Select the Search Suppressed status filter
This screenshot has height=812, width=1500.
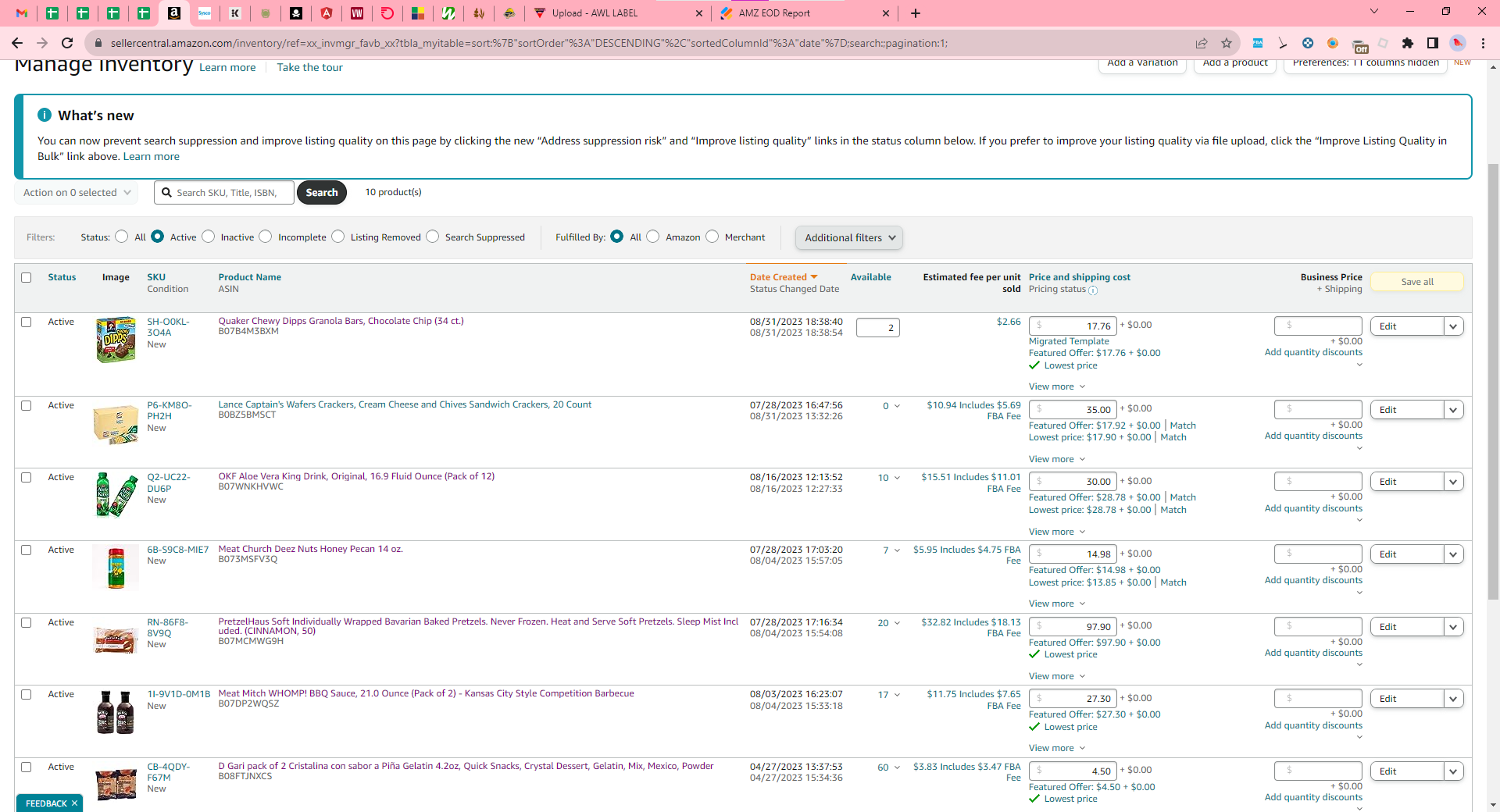(433, 237)
